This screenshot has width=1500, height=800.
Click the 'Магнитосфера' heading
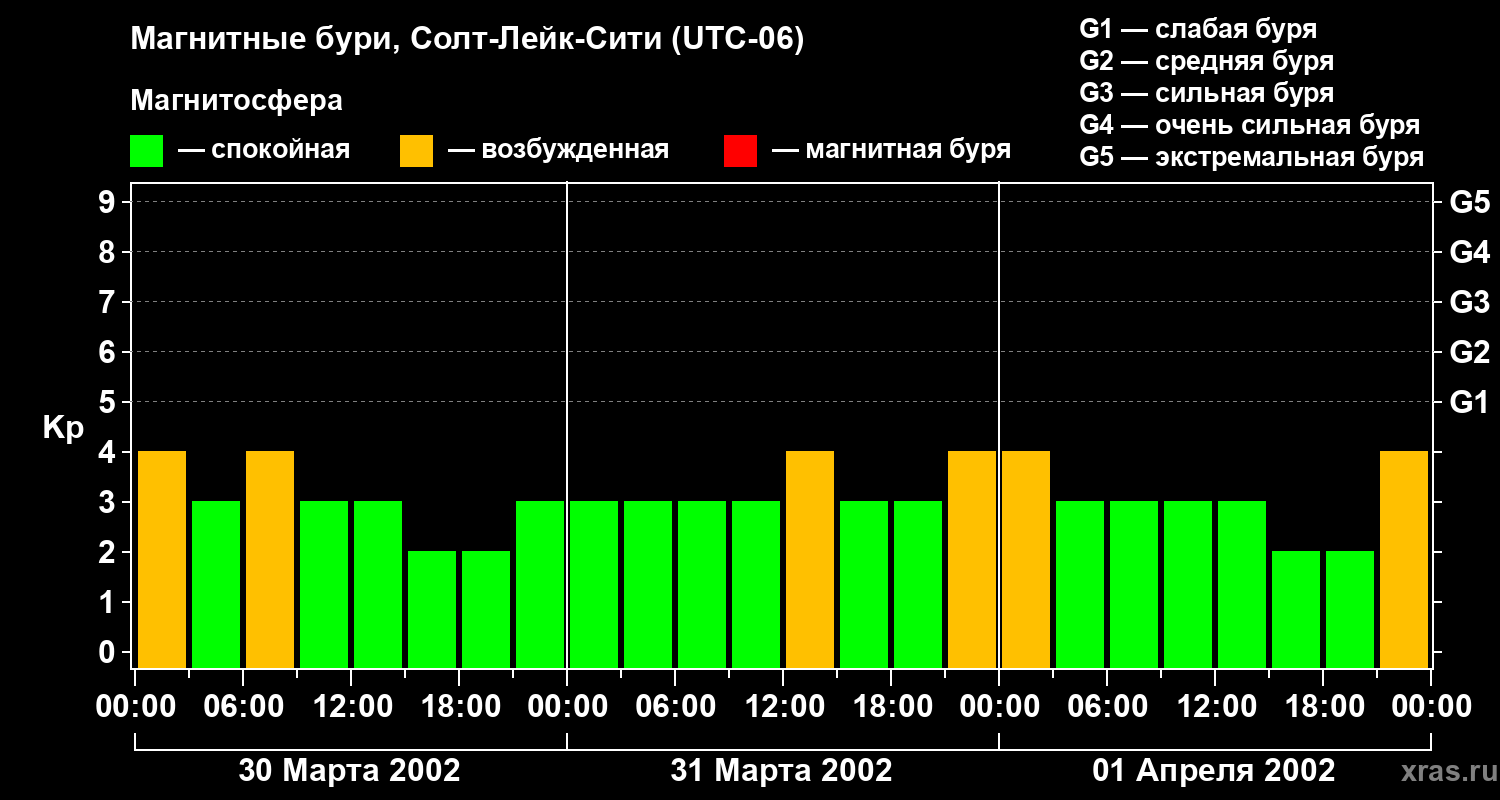point(236,101)
